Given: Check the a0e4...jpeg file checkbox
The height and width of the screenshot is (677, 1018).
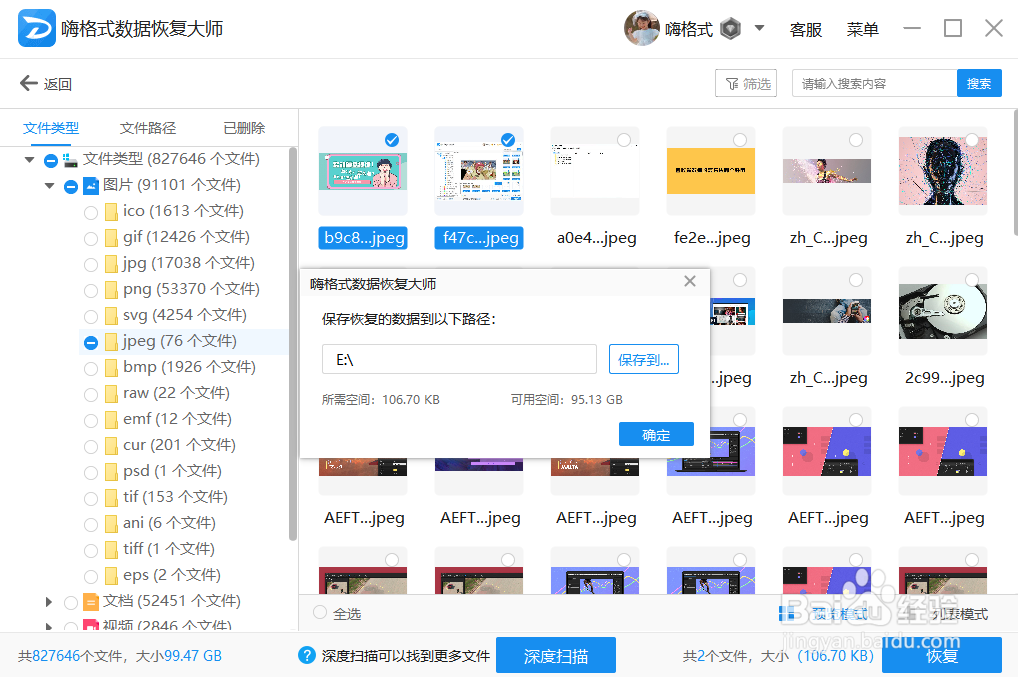Looking at the screenshot, I should tap(623, 140).
